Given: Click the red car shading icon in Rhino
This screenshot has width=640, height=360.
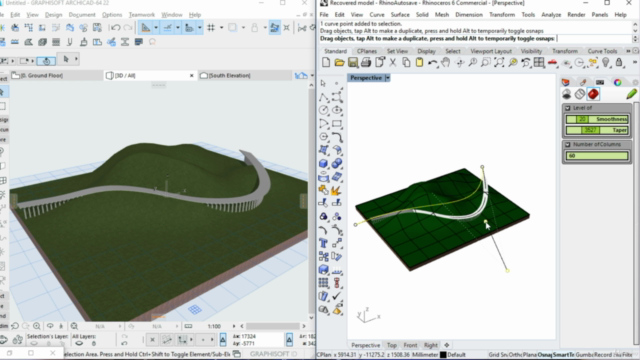Looking at the screenshot, I should (x=552, y=62).
